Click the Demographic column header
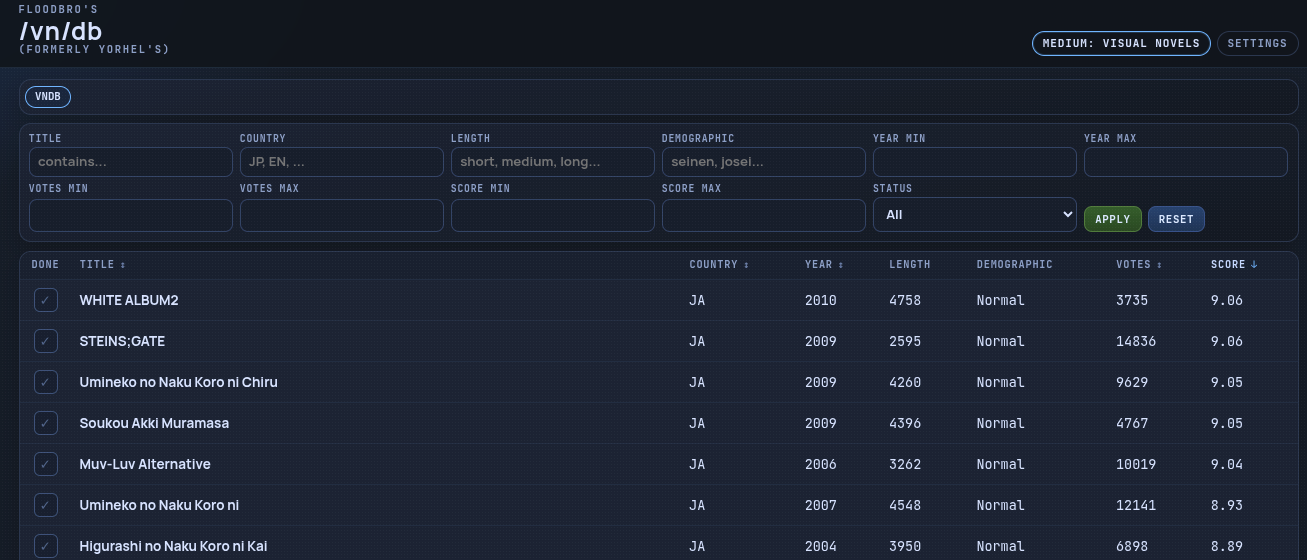Screen dimensions: 1307x560 [1015, 265]
